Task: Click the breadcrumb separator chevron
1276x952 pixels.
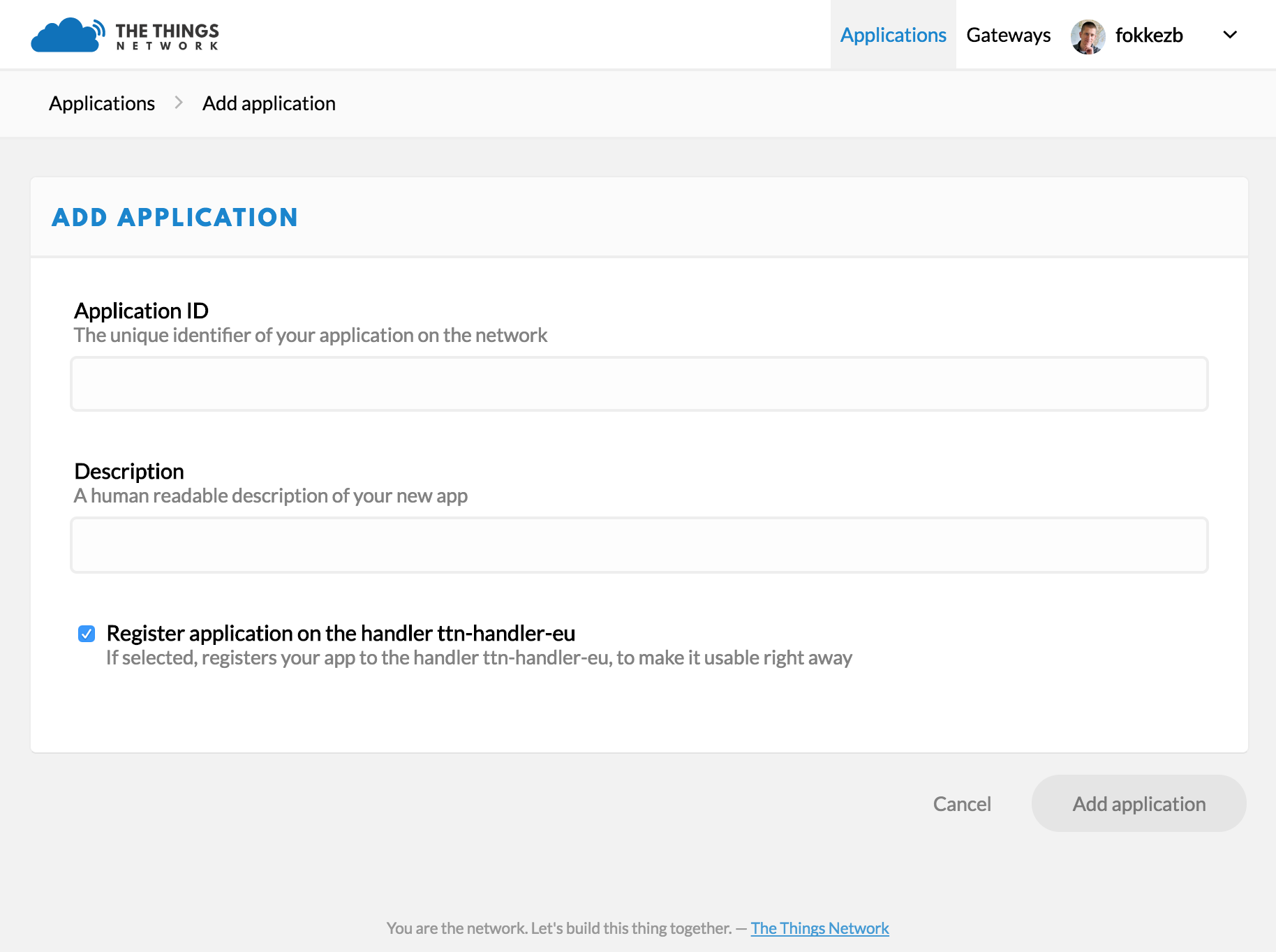Action: (x=179, y=103)
